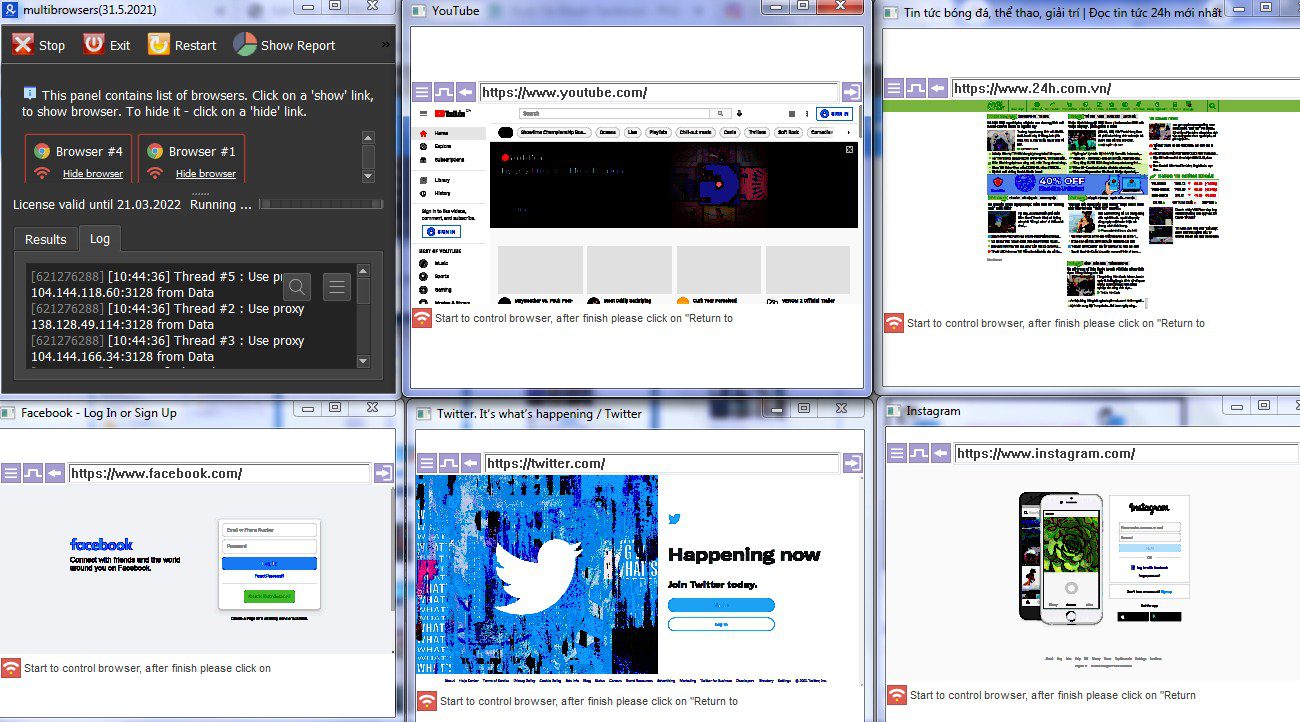Screen dimensions: 1300x722
Task: Click the blue Twitter sign up button
Action: point(721,605)
